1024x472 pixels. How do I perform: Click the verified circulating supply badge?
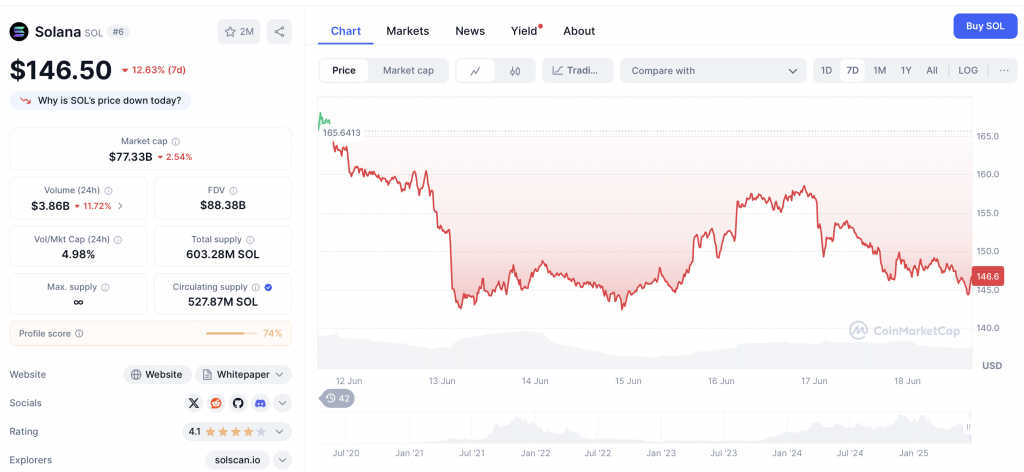coord(268,287)
